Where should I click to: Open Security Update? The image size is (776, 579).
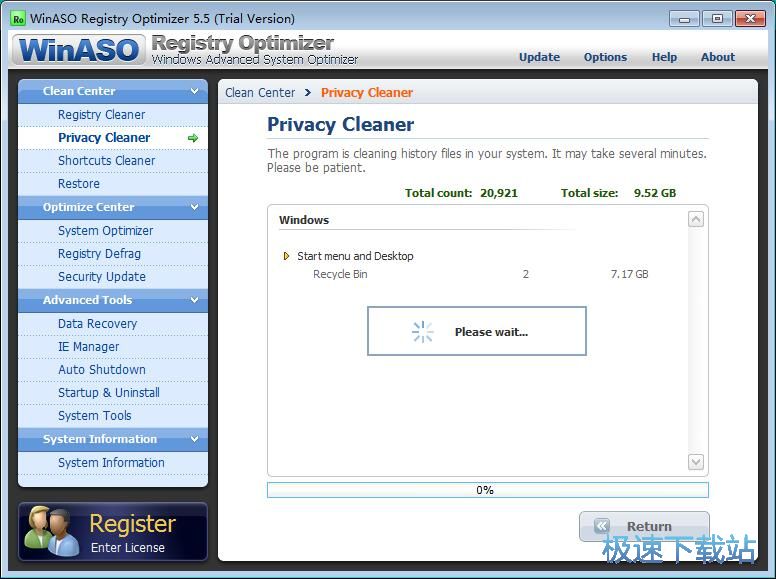coord(113,277)
